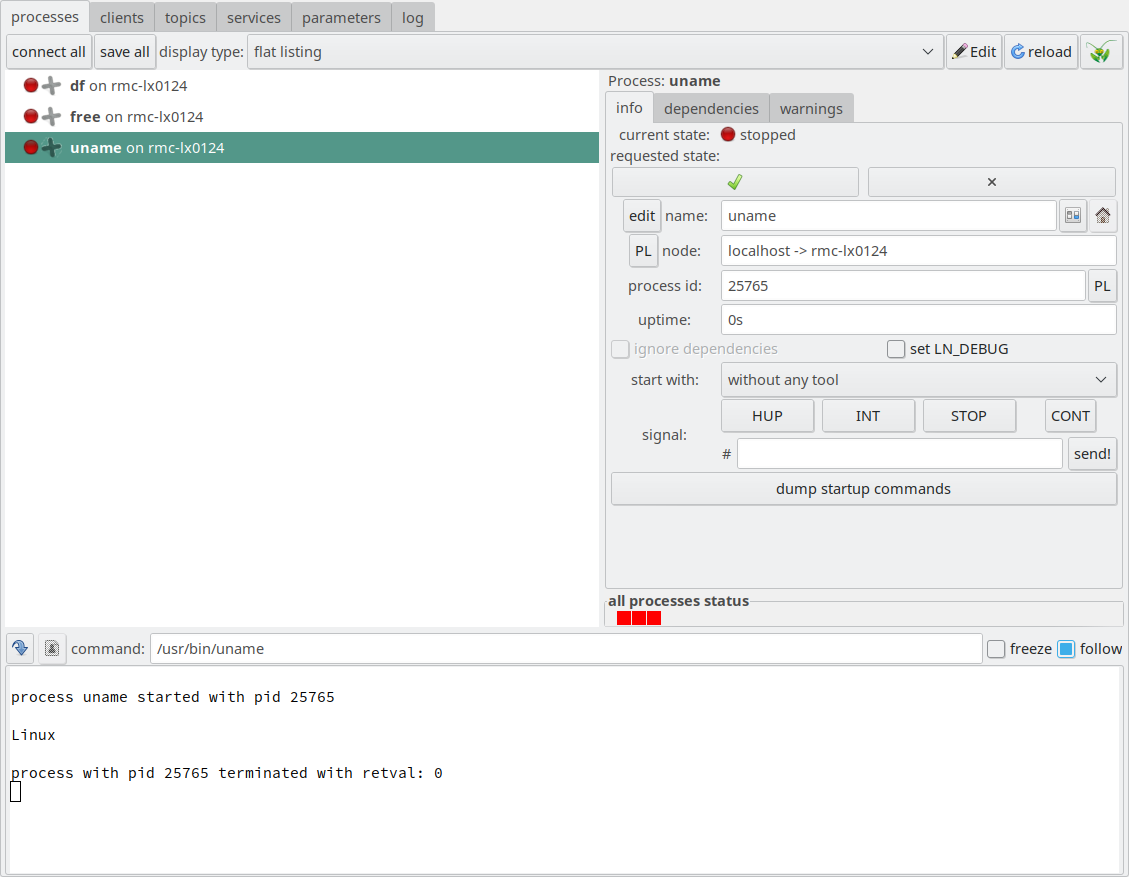Open the display type flat listing dropdown
This screenshot has height=877, width=1129.
click(595, 52)
